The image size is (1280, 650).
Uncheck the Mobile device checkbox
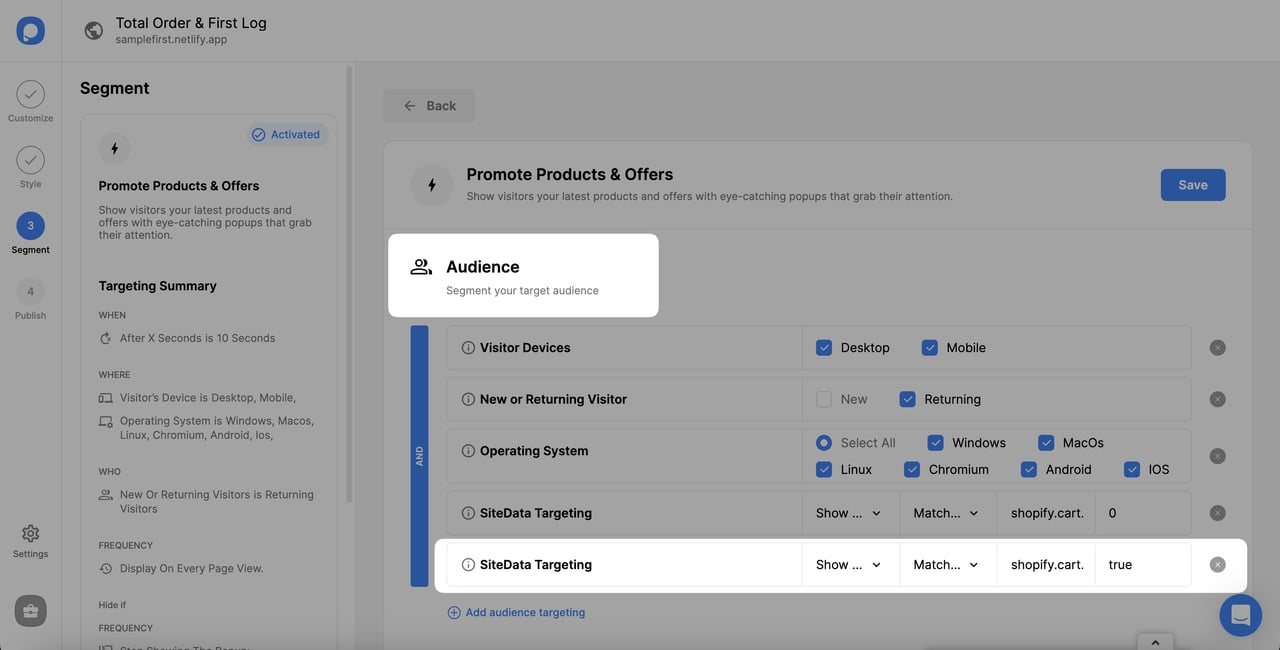[x=930, y=348]
